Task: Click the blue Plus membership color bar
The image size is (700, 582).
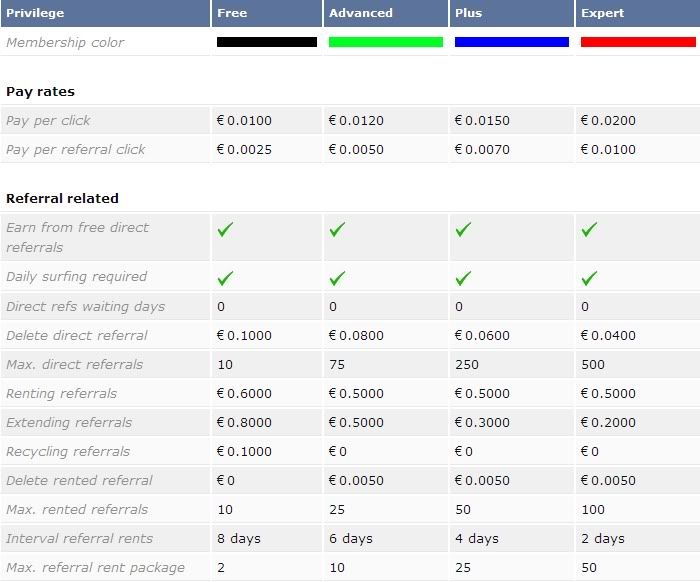Action: 511,42
